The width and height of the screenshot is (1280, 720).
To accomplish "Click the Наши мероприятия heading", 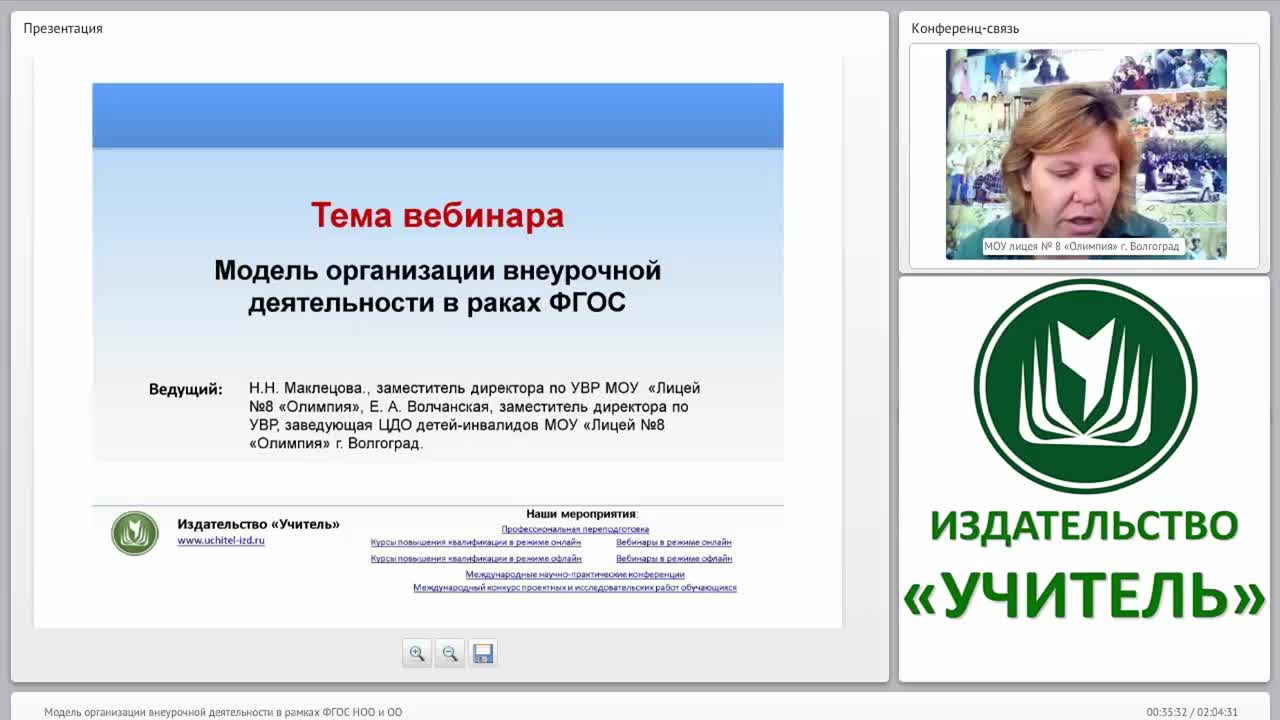I will tap(582, 514).
